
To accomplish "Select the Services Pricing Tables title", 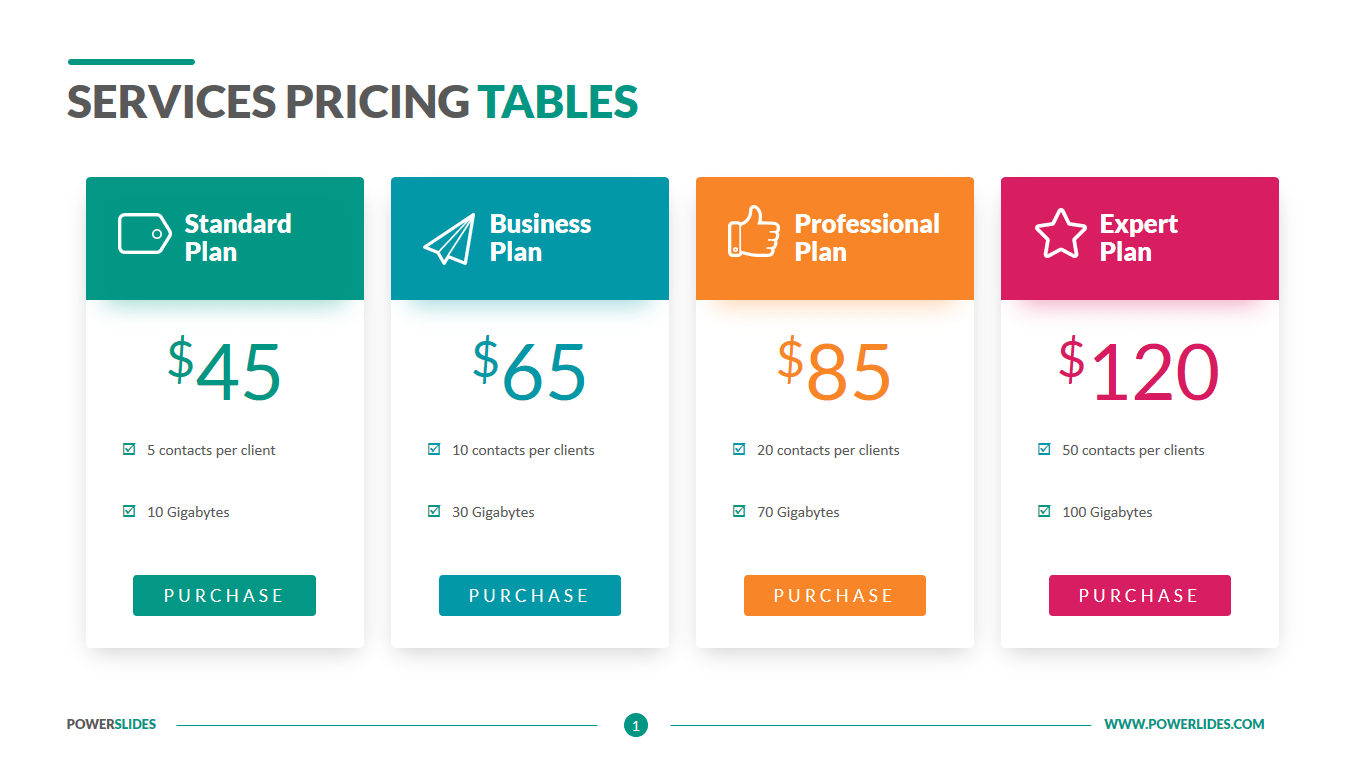I will pyautogui.click(x=352, y=102).
